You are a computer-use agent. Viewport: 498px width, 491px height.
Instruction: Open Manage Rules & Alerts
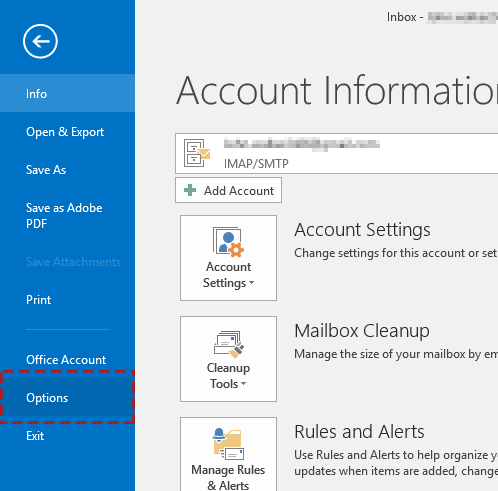point(228,454)
